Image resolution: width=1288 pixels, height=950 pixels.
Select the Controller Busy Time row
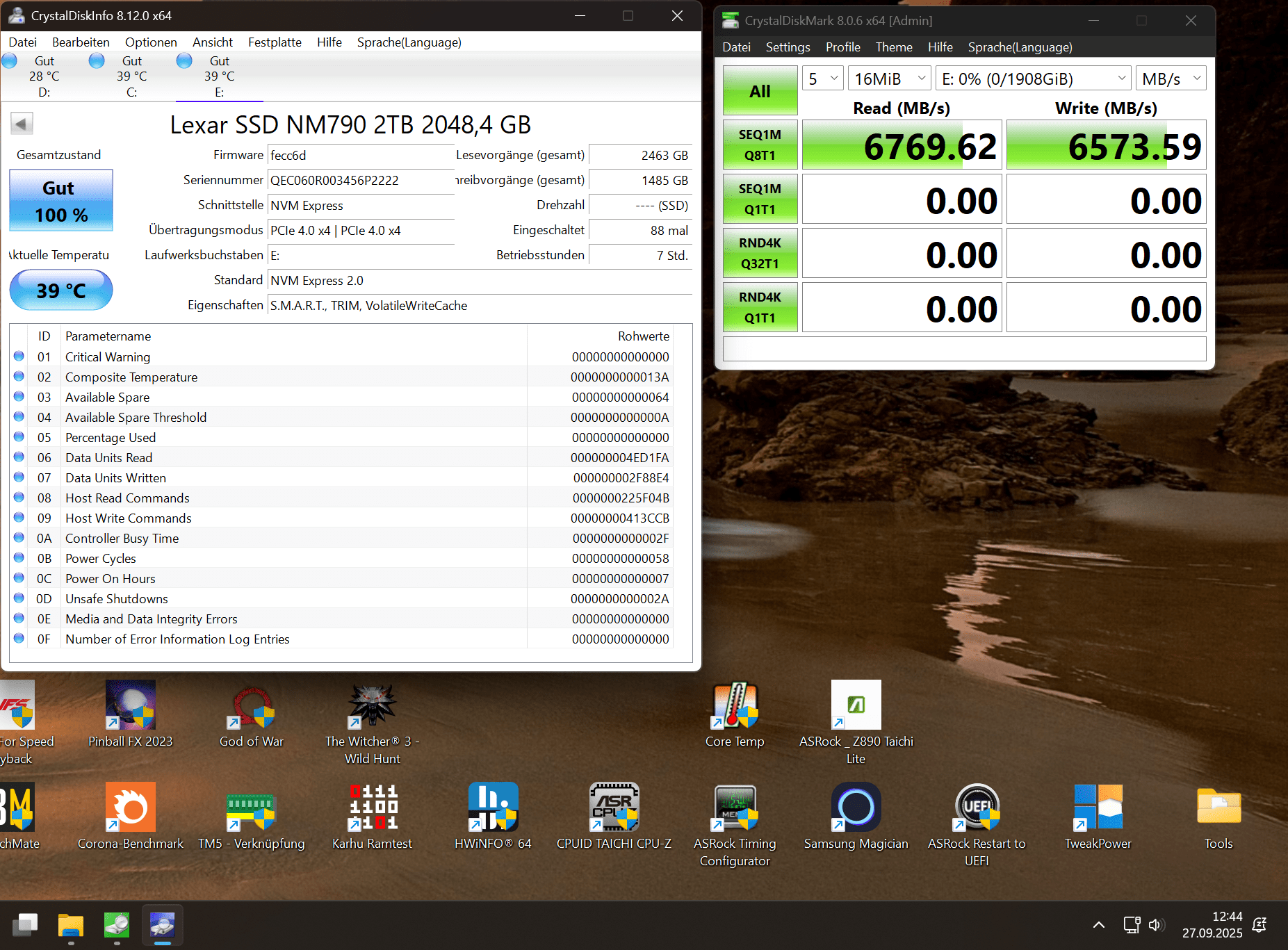(x=342, y=538)
